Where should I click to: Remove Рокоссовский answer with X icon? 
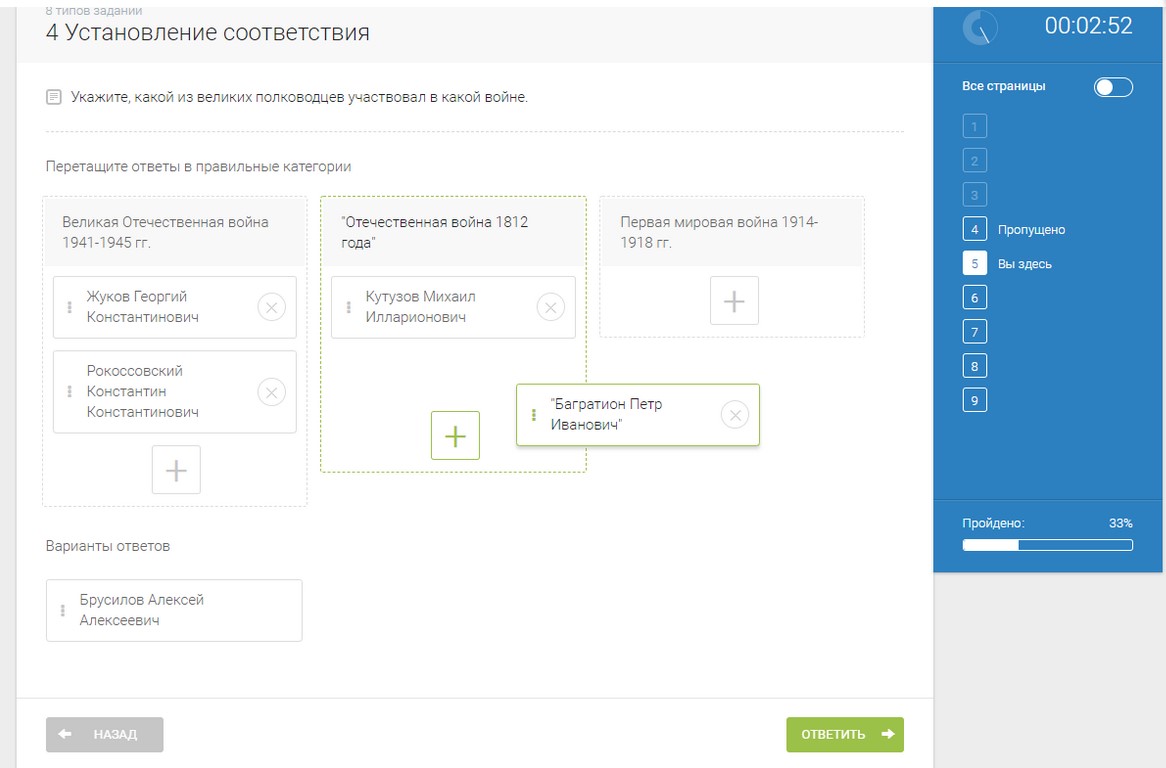271,392
